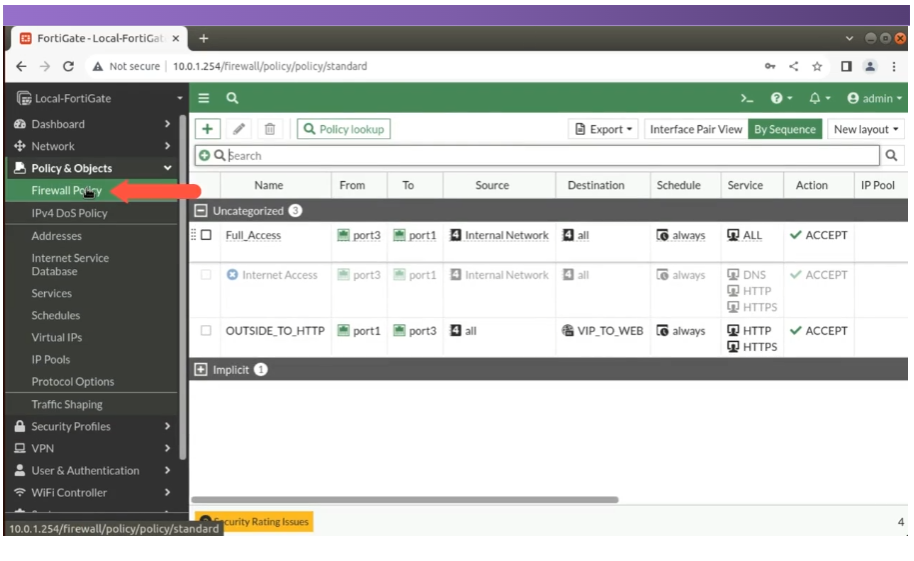Click the drag handle of Full_Access row

tap(194, 234)
